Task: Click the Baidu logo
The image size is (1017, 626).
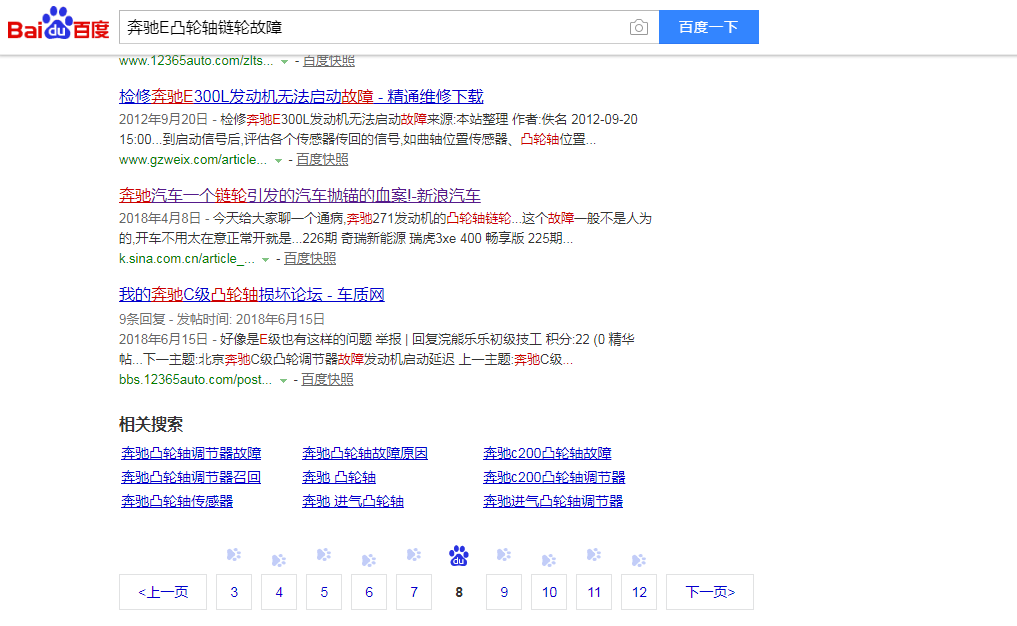Action: click(x=58, y=26)
